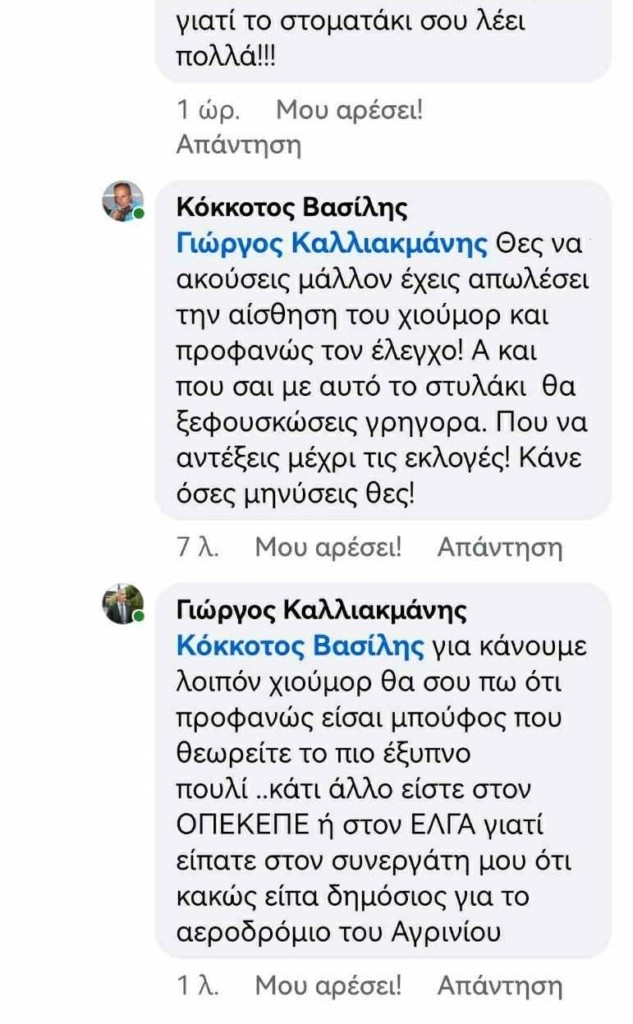Follow the blue Κόκκοτος Βασίλης mention

[x=301, y=645]
